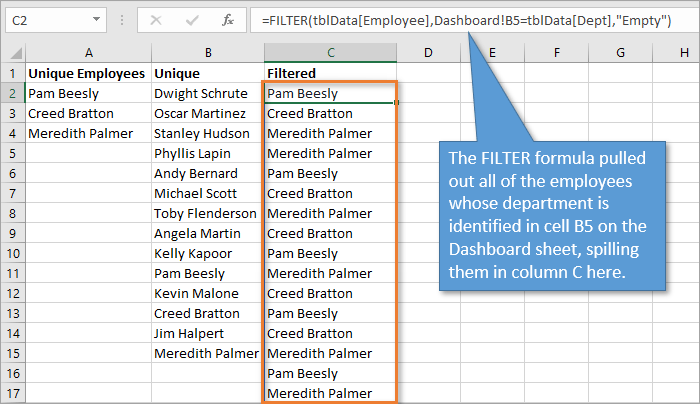The width and height of the screenshot is (700, 404).
Task: Open the Name Box dropdown arrow
Action: [x=95, y=19]
